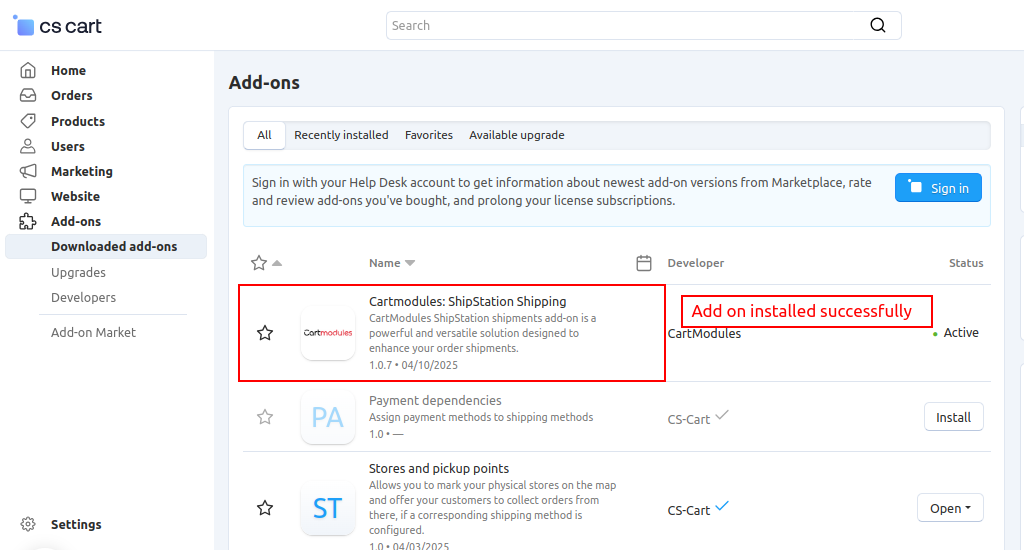Select the Available upgrade tab

tap(516, 135)
